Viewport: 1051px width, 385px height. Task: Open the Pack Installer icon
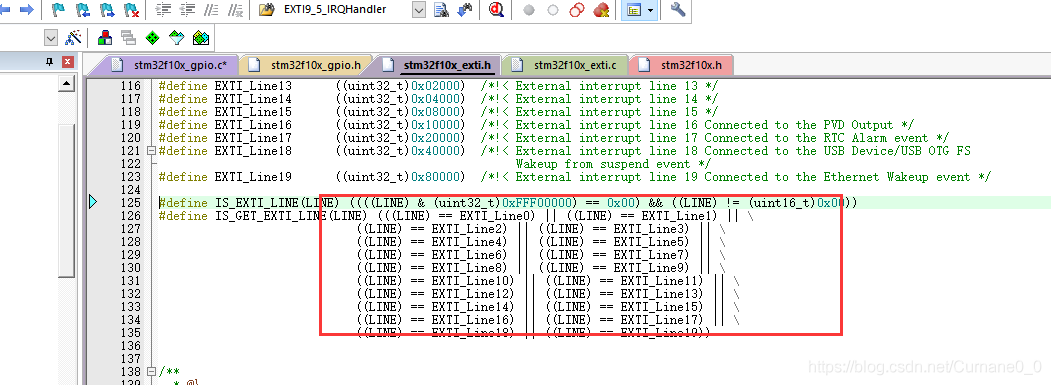200,37
